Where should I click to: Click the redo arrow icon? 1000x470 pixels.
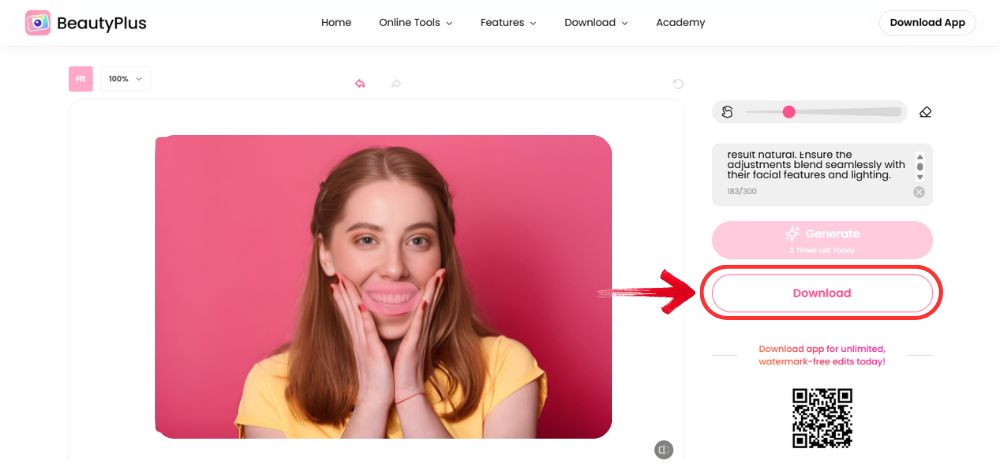pyautogui.click(x=395, y=84)
